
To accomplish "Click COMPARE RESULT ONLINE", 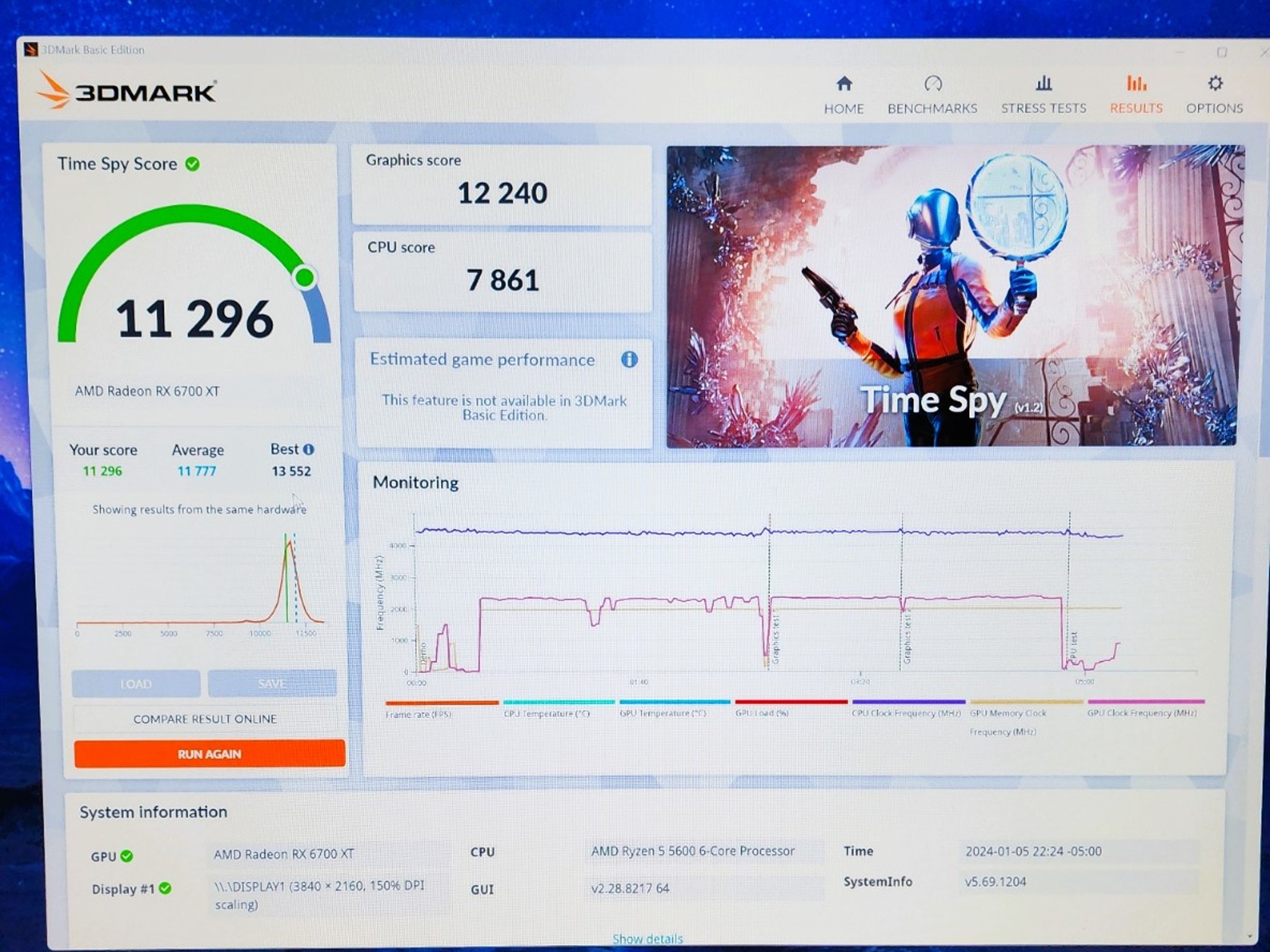I will coord(205,719).
